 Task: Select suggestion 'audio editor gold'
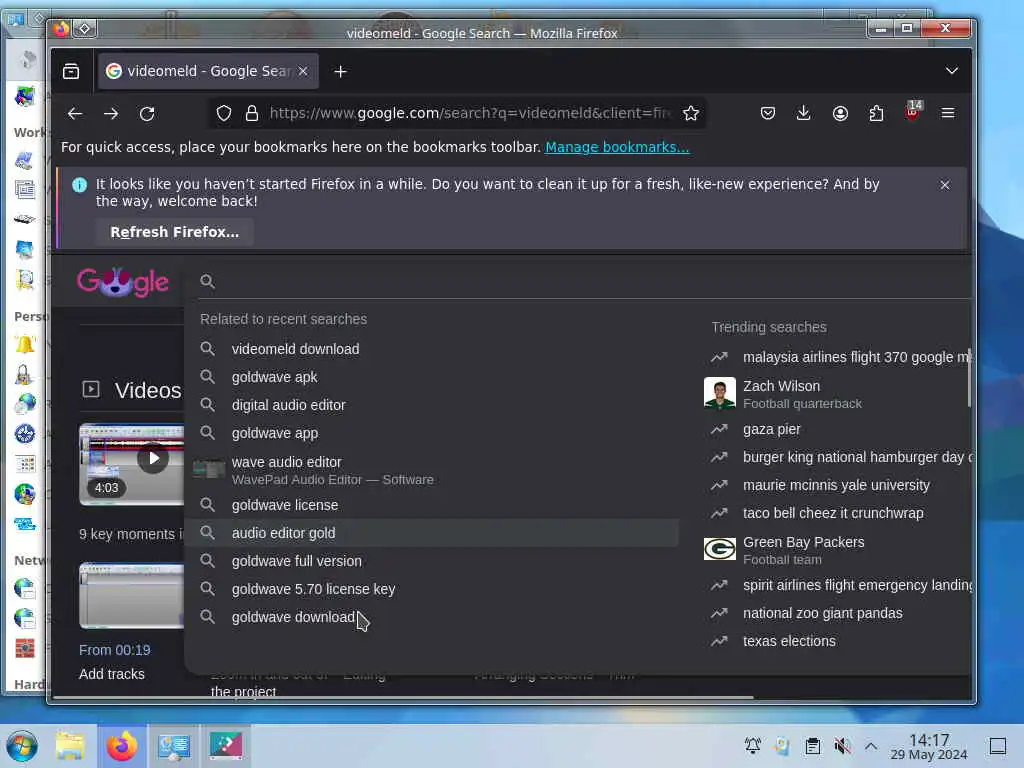click(431, 533)
